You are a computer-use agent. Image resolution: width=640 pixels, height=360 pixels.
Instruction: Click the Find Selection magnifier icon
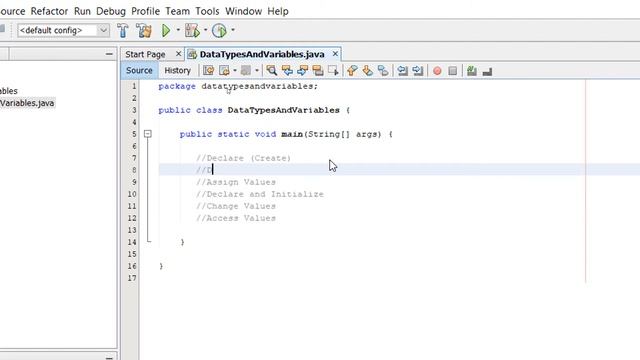(271, 71)
